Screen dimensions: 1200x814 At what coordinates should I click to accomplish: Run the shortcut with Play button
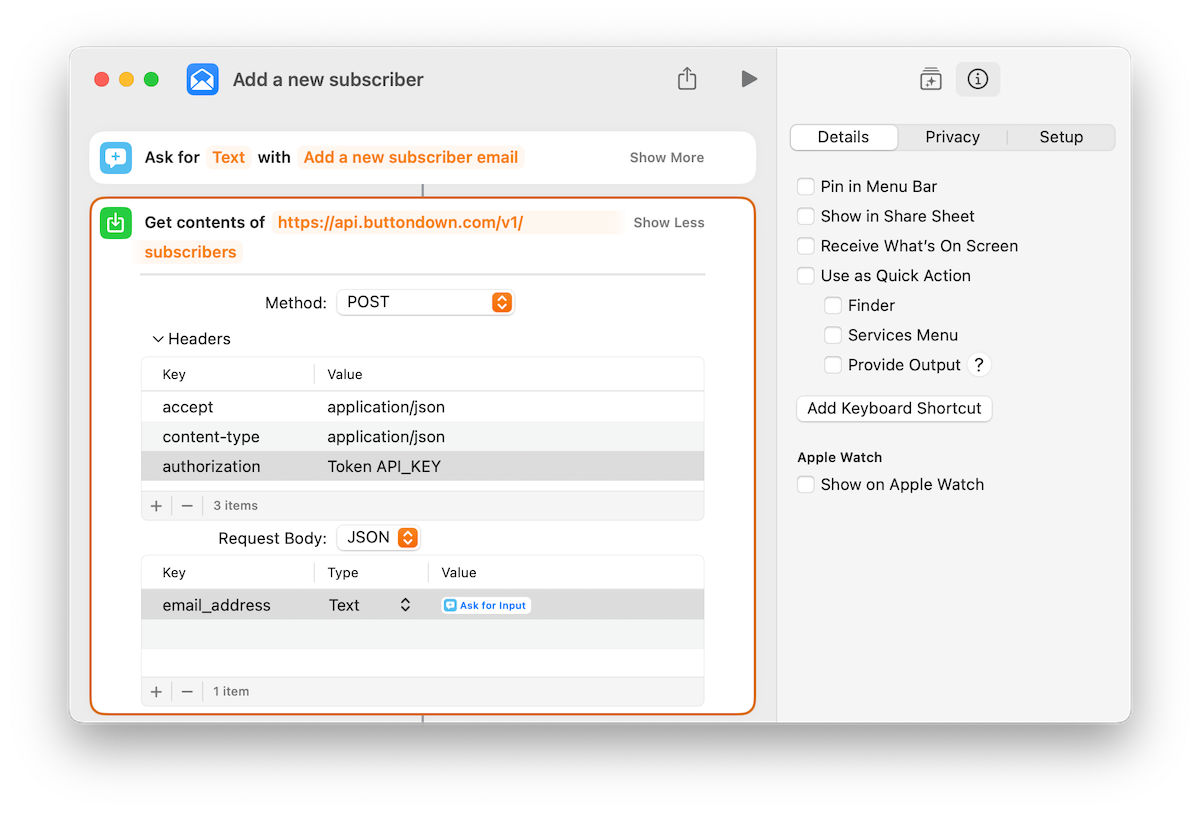(748, 79)
